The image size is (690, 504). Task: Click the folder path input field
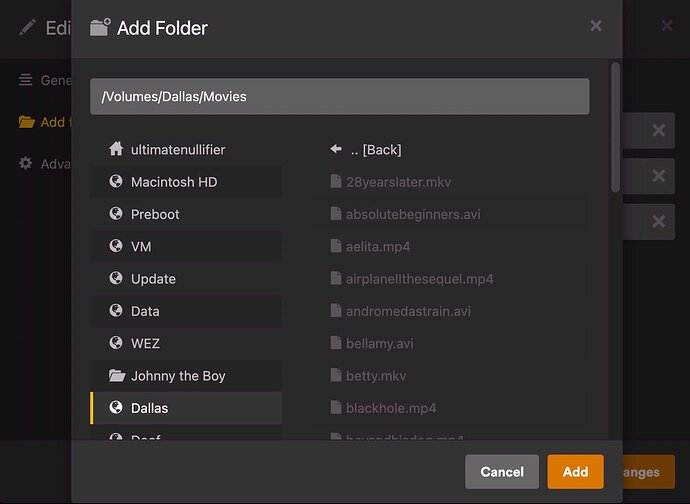(x=339, y=96)
